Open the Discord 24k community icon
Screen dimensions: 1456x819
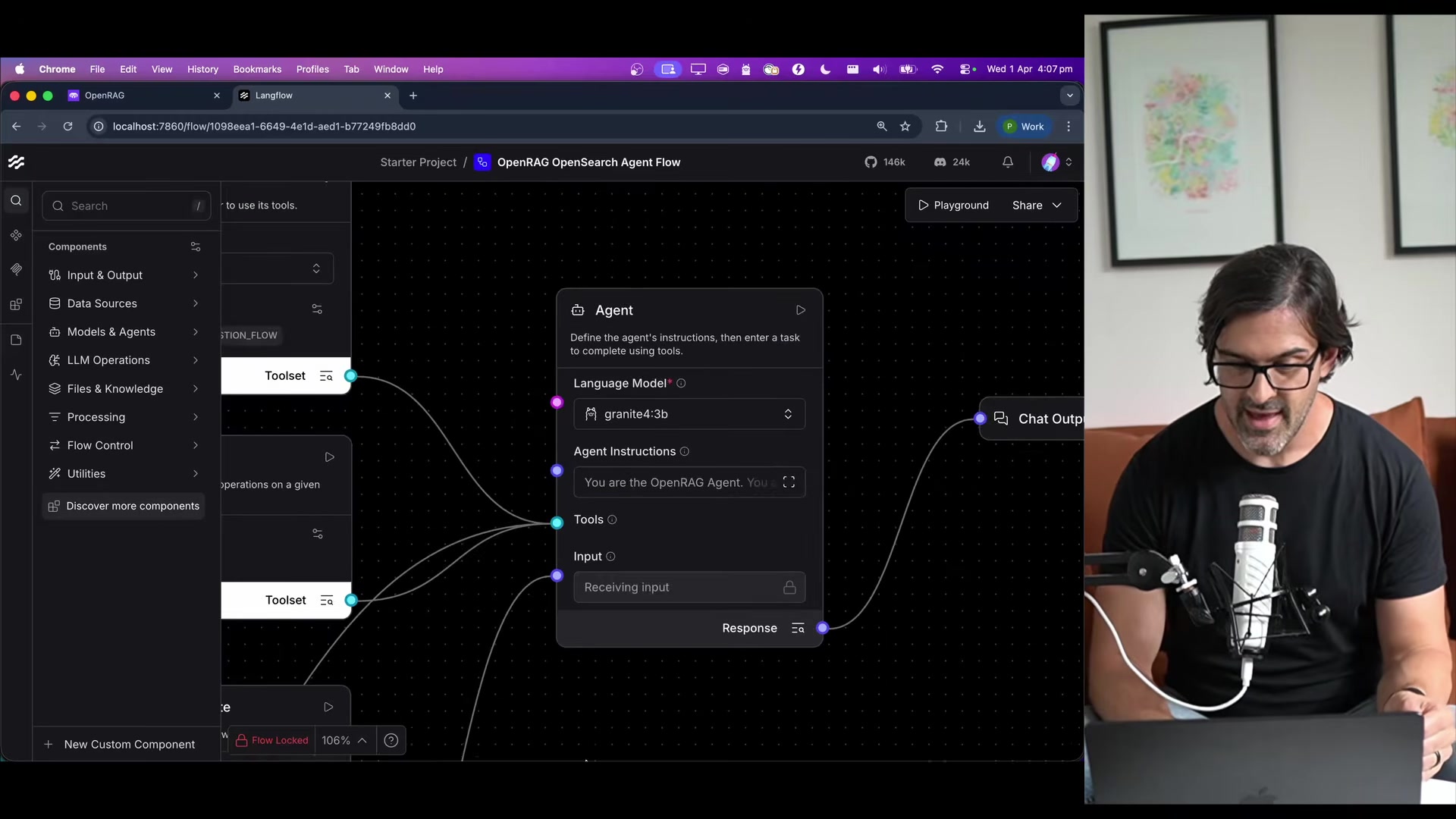[x=940, y=162]
